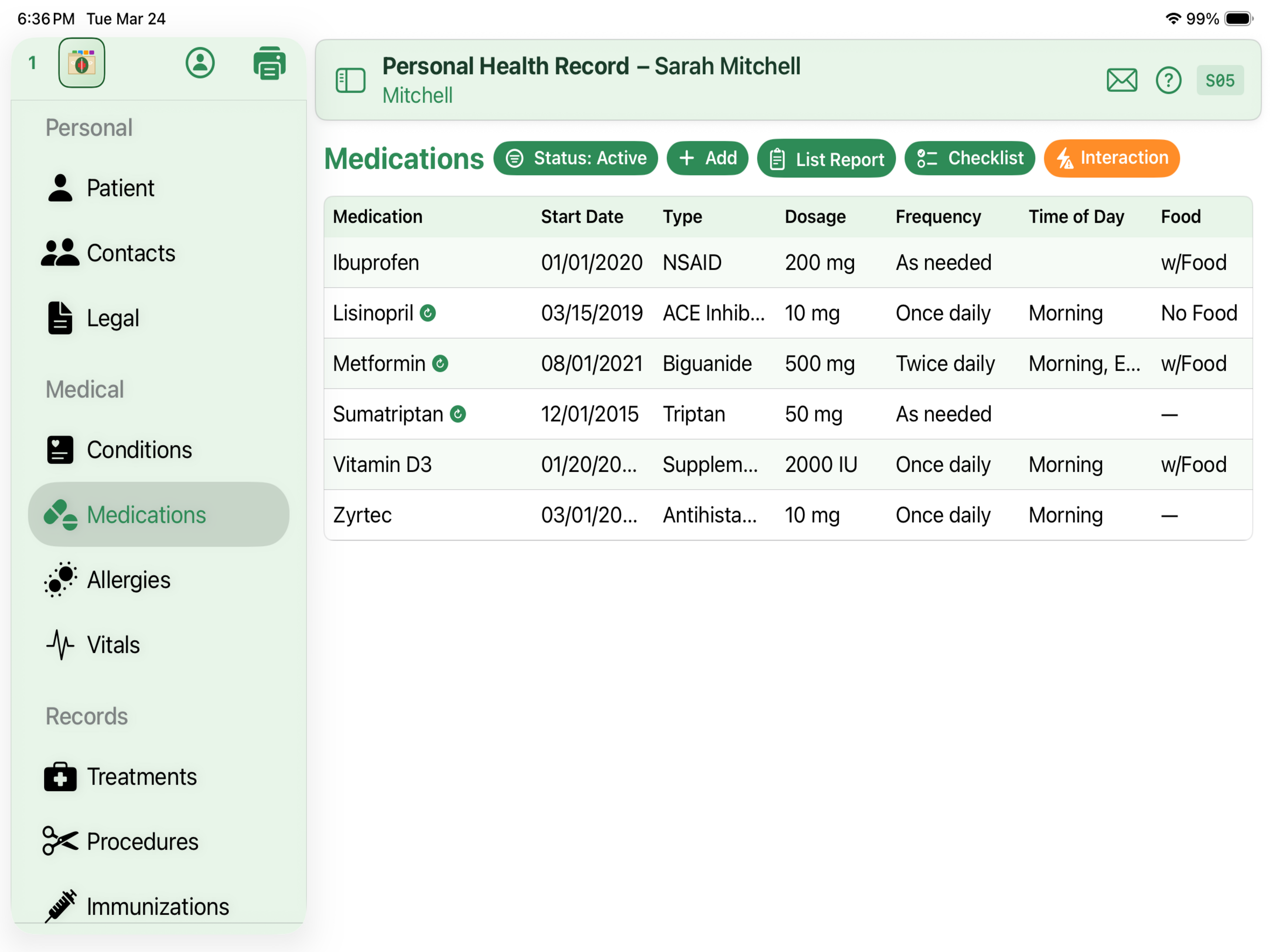Collapse the Personal section
The width and height of the screenshot is (1270, 952).
(x=89, y=127)
